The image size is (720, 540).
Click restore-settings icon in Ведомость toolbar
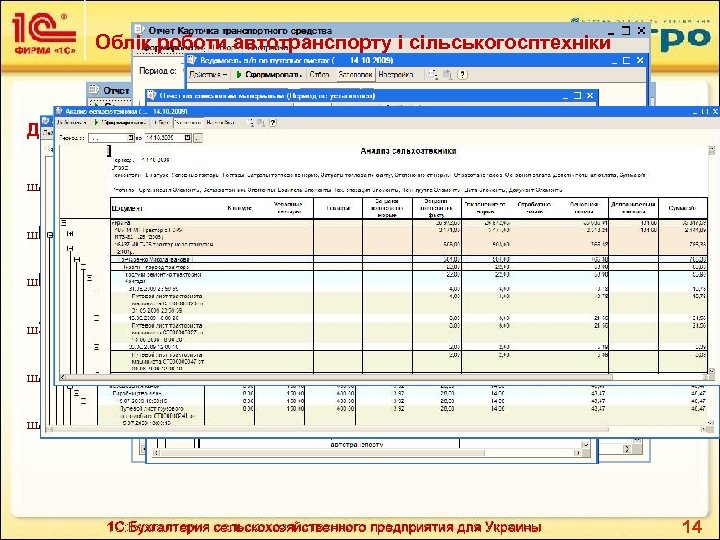(448, 74)
